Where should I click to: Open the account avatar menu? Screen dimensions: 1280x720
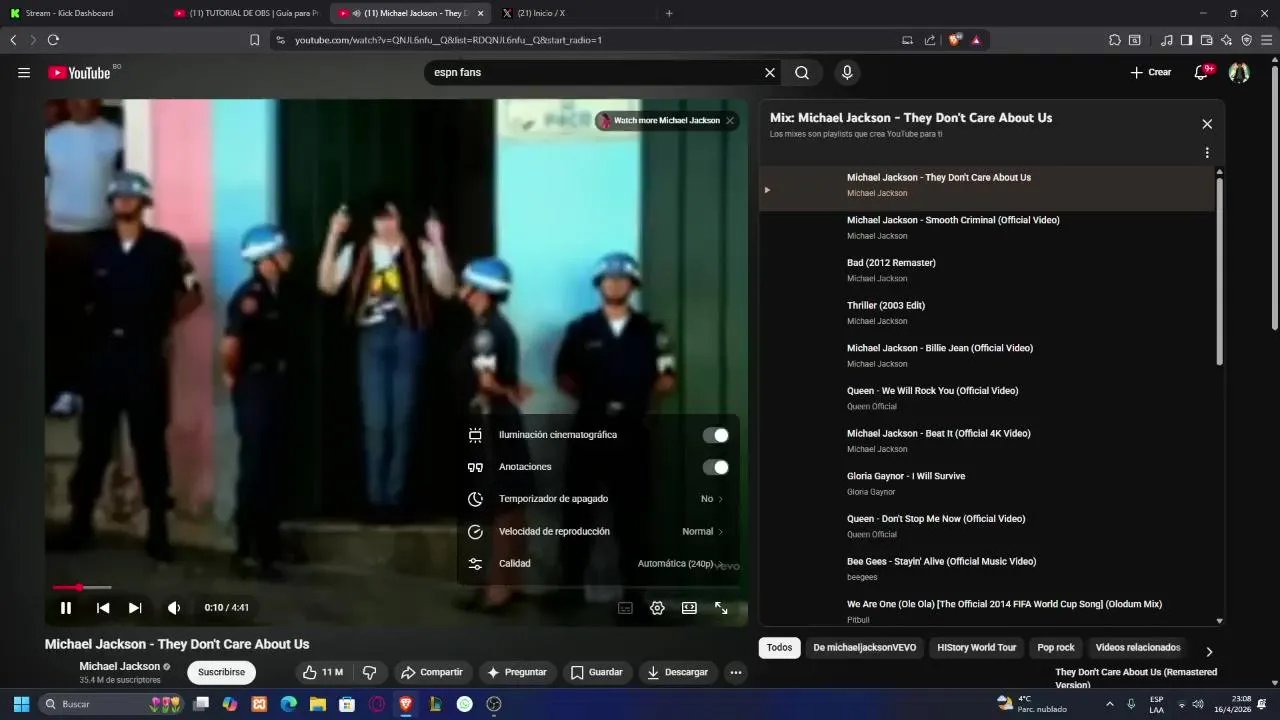pos(1239,72)
